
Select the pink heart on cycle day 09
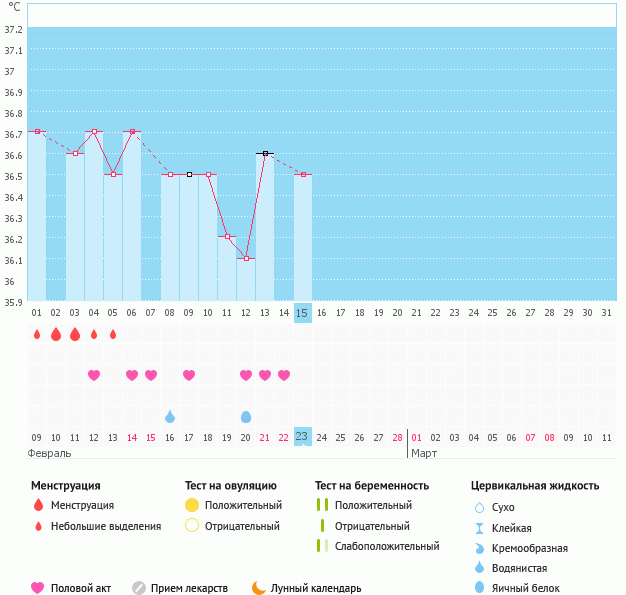(189, 375)
